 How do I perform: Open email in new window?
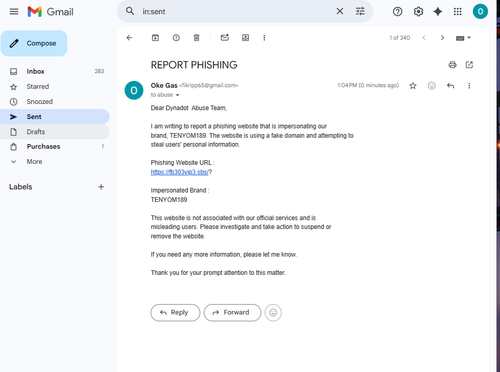[469, 65]
